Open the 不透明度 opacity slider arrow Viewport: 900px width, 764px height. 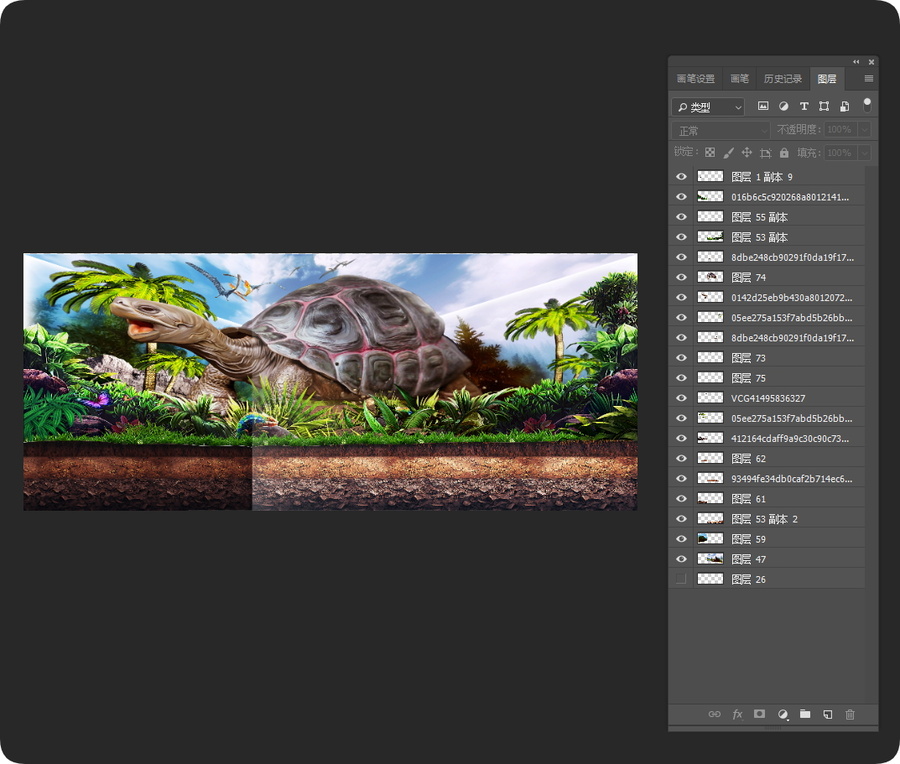click(x=864, y=130)
